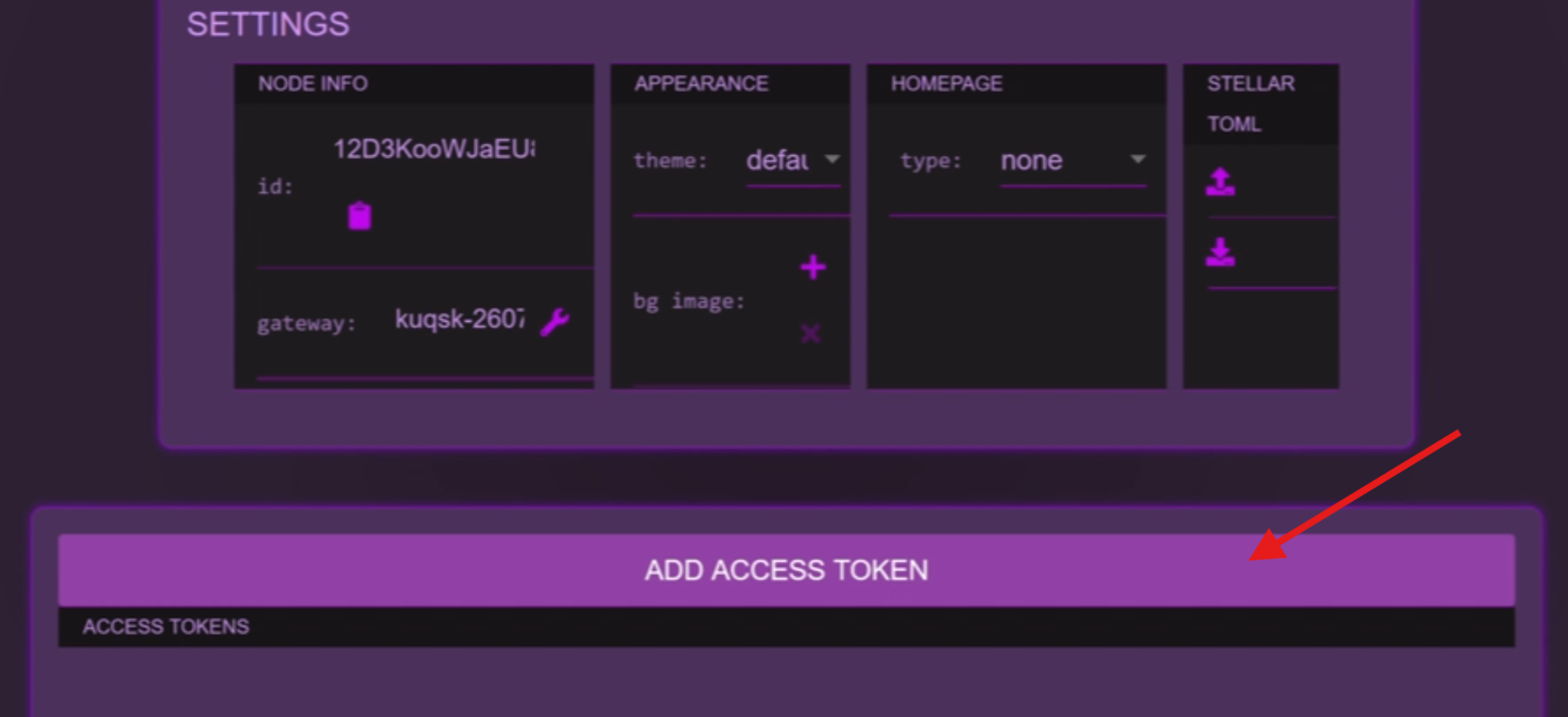Click the node ID value text
Image resolution: width=1568 pixels, height=717 pixels.
point(434,149)
